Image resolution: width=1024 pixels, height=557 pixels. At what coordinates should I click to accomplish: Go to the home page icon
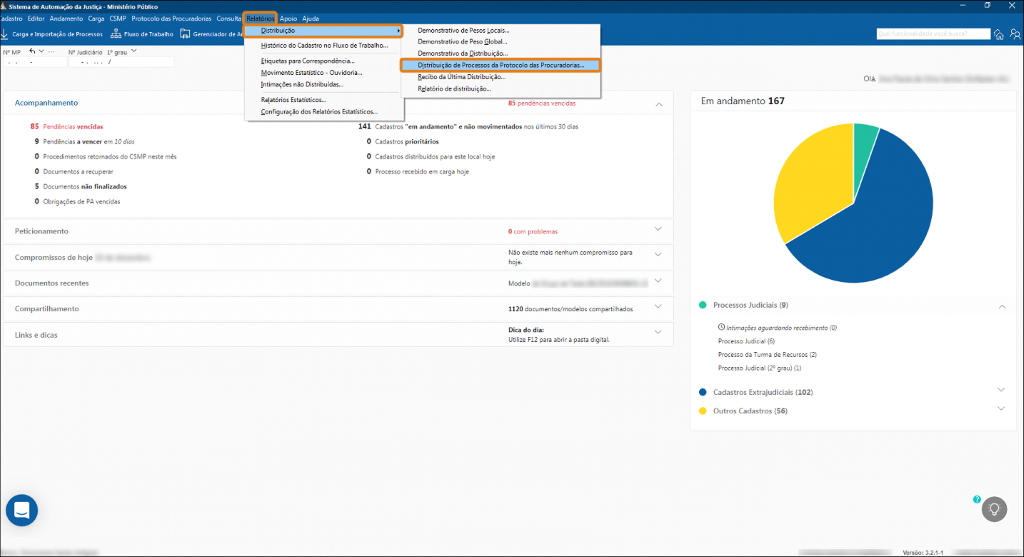pyautogui.click(x=998, y=34)
